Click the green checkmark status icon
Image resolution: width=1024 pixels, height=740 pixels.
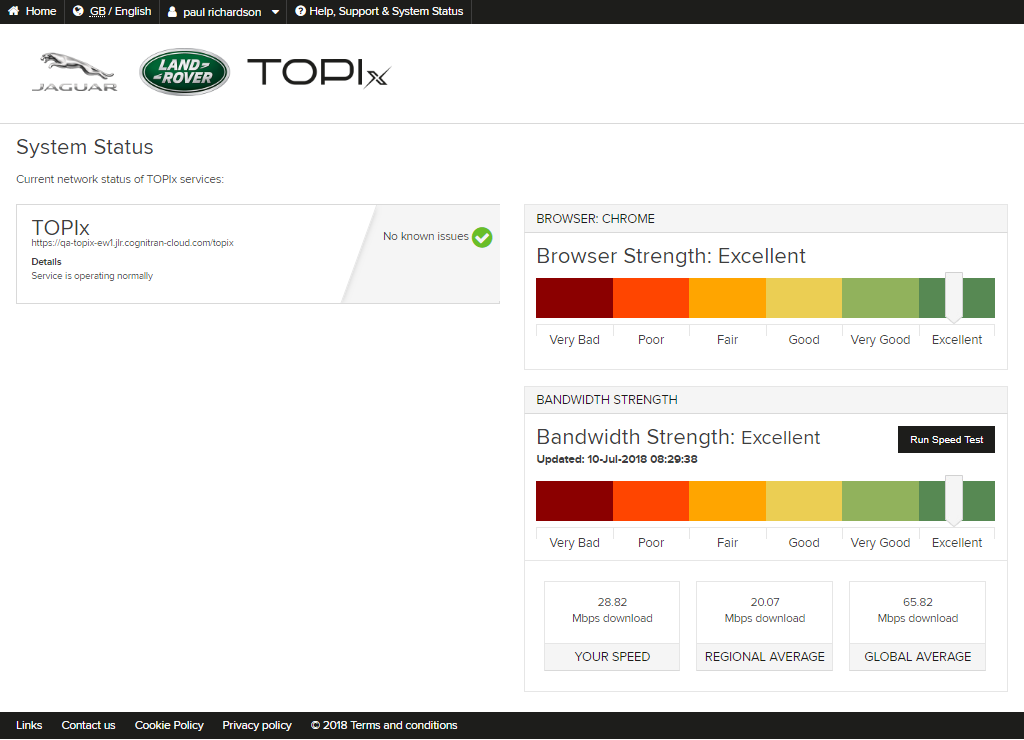(482, 237)
